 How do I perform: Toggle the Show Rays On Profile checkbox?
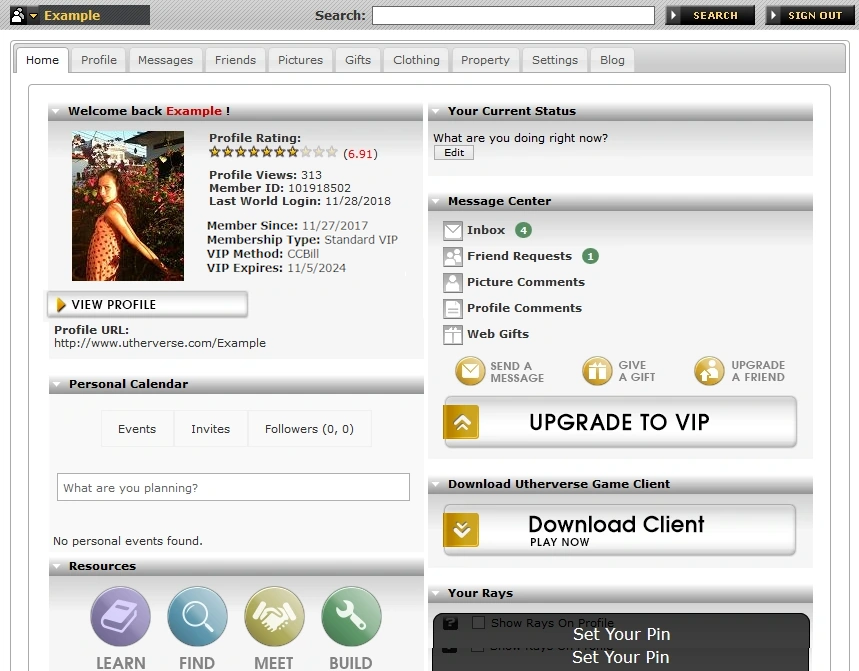478,623
